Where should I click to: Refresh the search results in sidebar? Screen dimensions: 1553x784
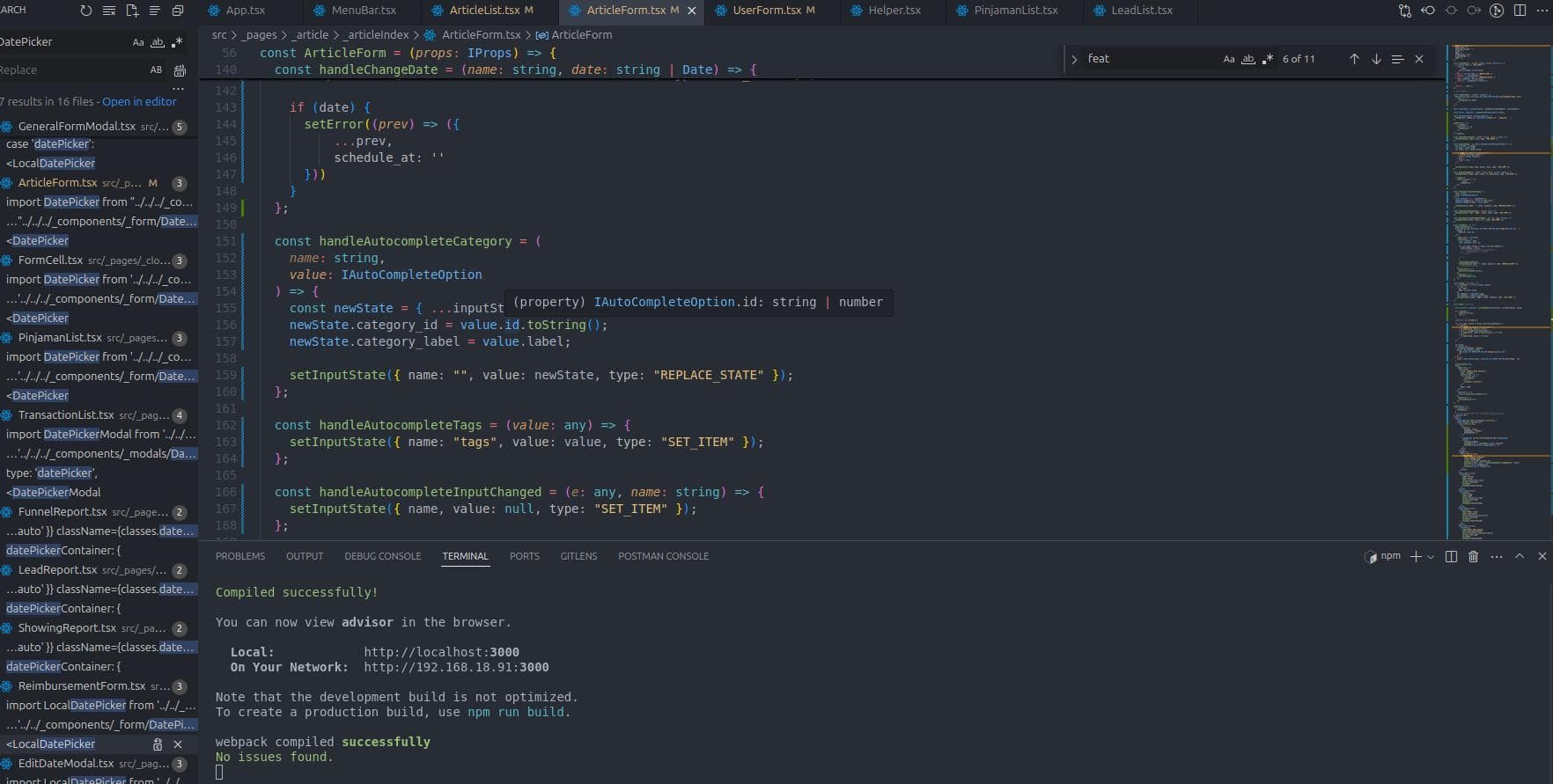[x=85, y=11]
